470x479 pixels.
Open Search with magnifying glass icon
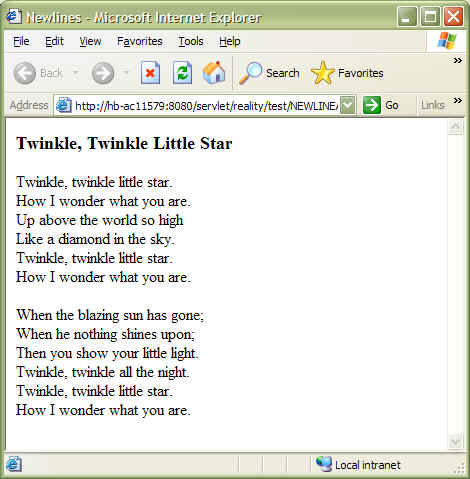pos(251,73)
